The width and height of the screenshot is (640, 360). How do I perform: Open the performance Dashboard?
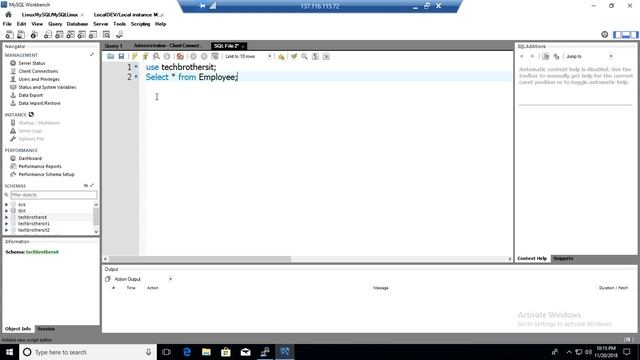click(30, 158)
